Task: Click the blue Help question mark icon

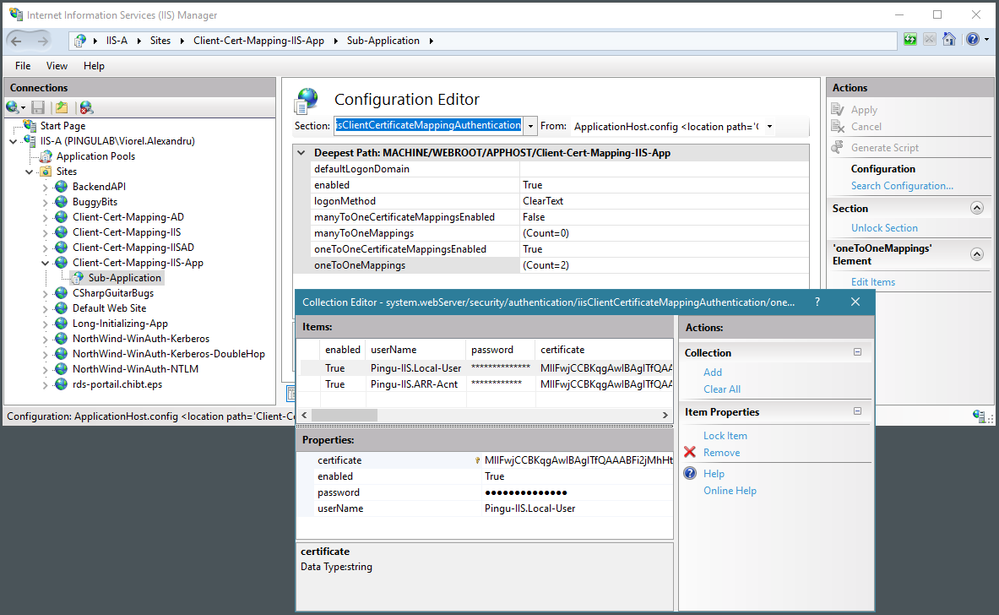Action: coord(690,473)
